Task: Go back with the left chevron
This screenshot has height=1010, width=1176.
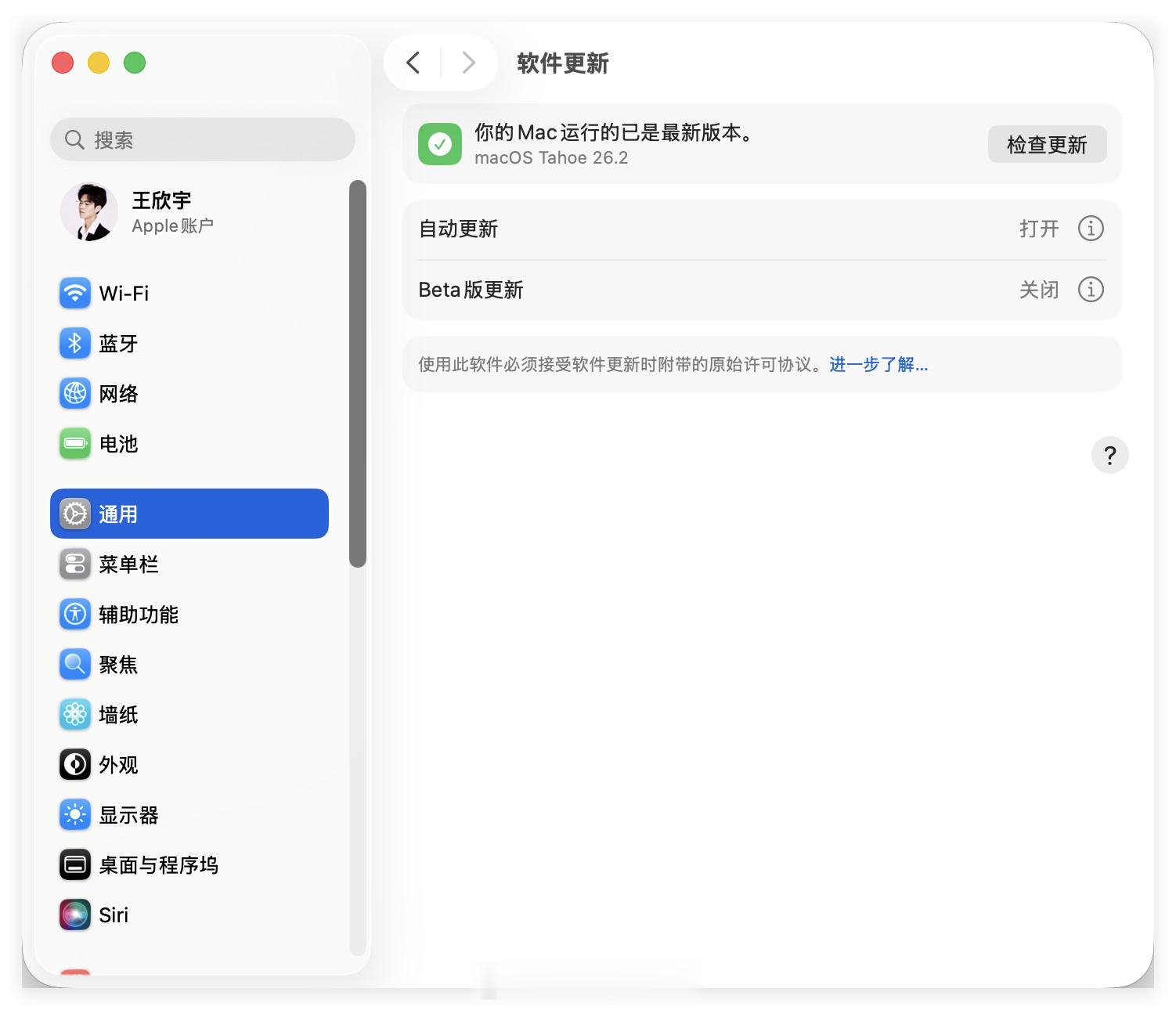Action: tap(413, 63)
